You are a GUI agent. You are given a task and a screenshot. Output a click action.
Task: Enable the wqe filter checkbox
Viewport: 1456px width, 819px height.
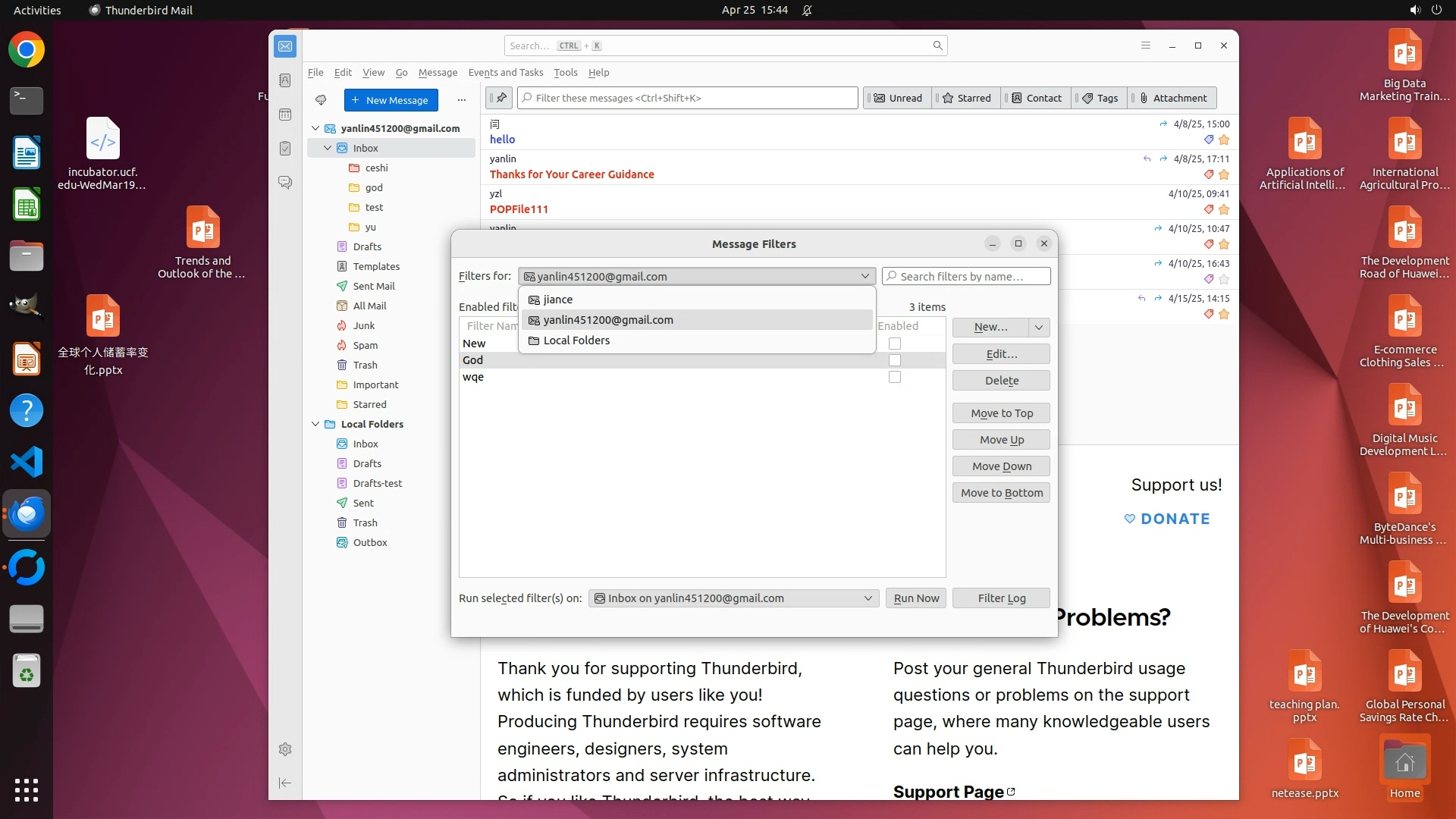point(895,377)
